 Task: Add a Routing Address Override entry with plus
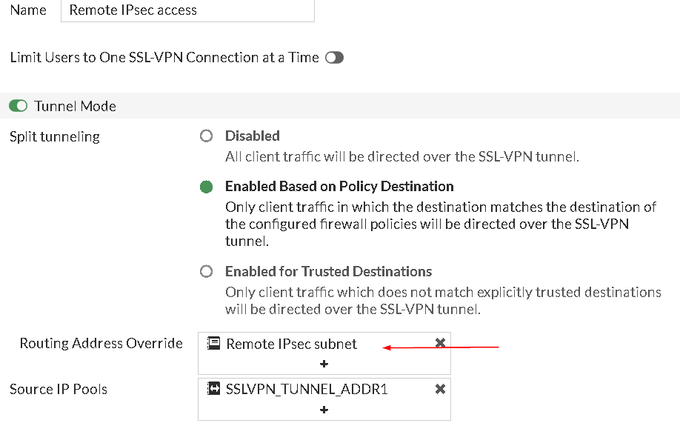[324, 364]
